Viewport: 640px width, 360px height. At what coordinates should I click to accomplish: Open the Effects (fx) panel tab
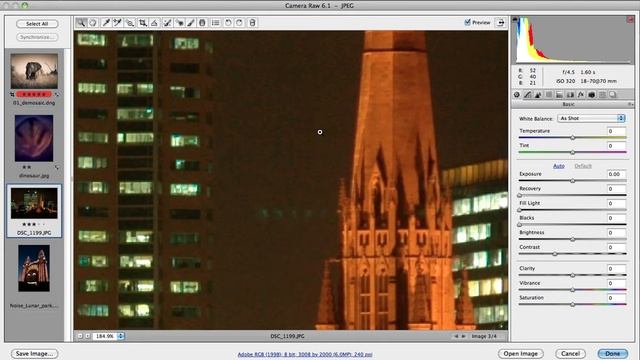tap(581, 95)
